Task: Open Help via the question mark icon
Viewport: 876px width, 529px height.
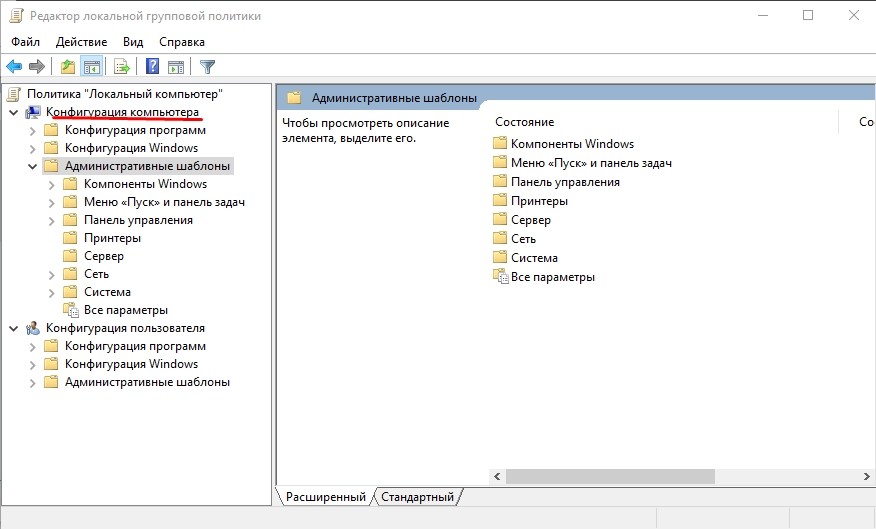Action: (x=153, y=67)
